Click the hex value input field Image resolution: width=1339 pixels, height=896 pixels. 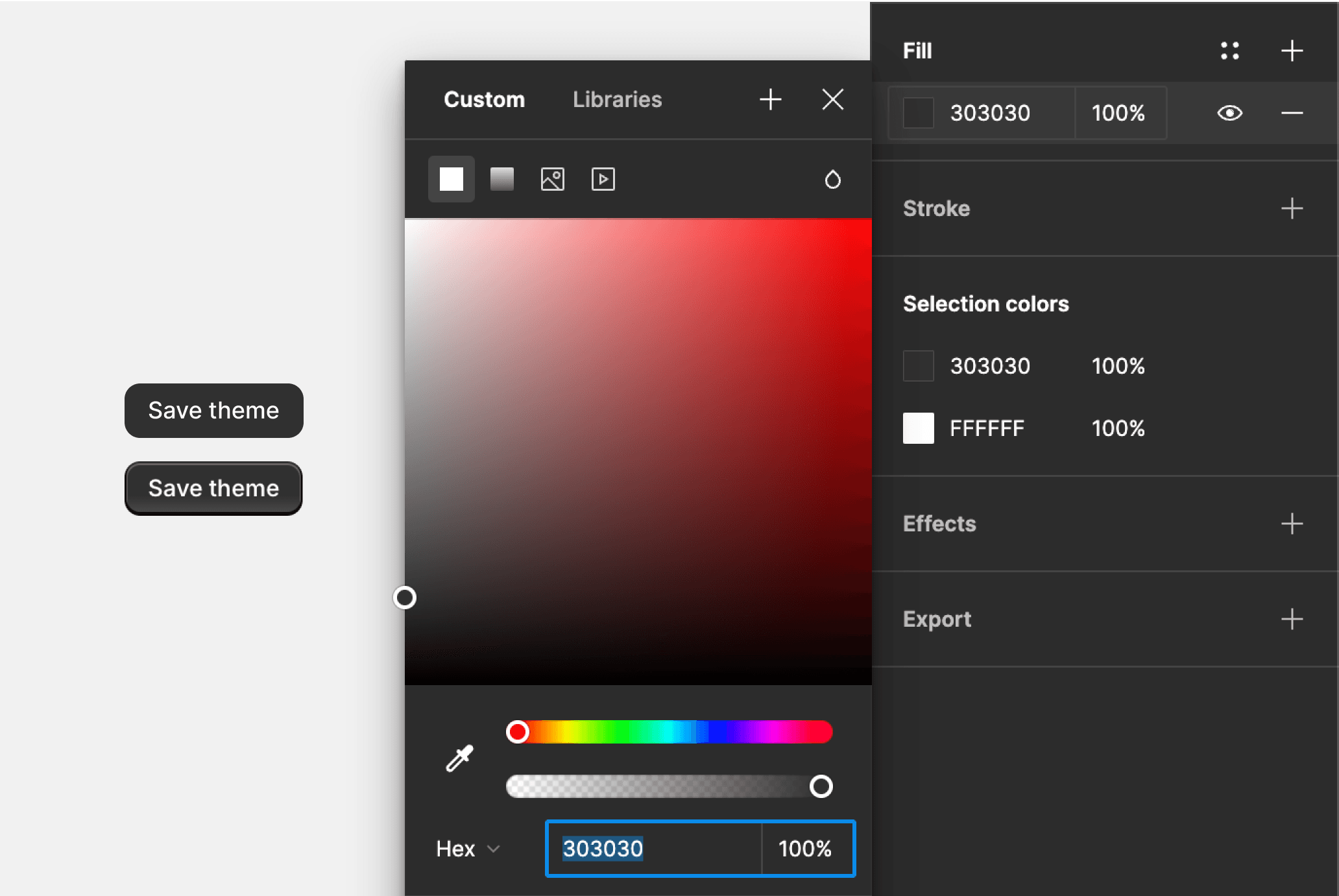(x=652, y=849)
